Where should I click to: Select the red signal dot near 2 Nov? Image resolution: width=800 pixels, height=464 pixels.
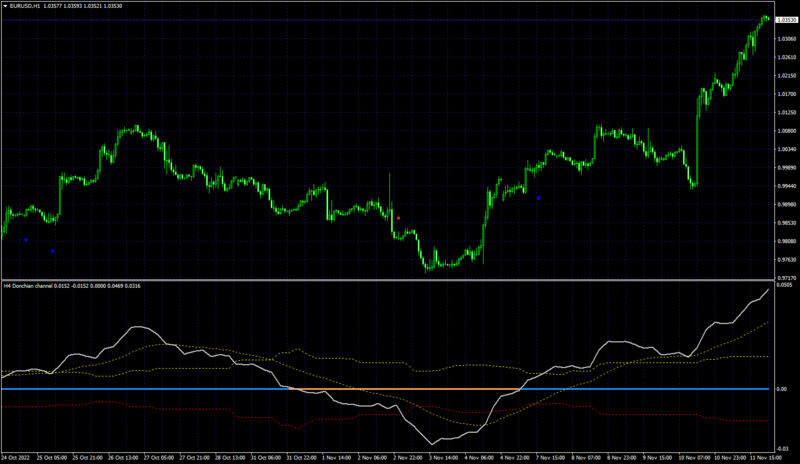pyautogui.click(x=398, y=218)
